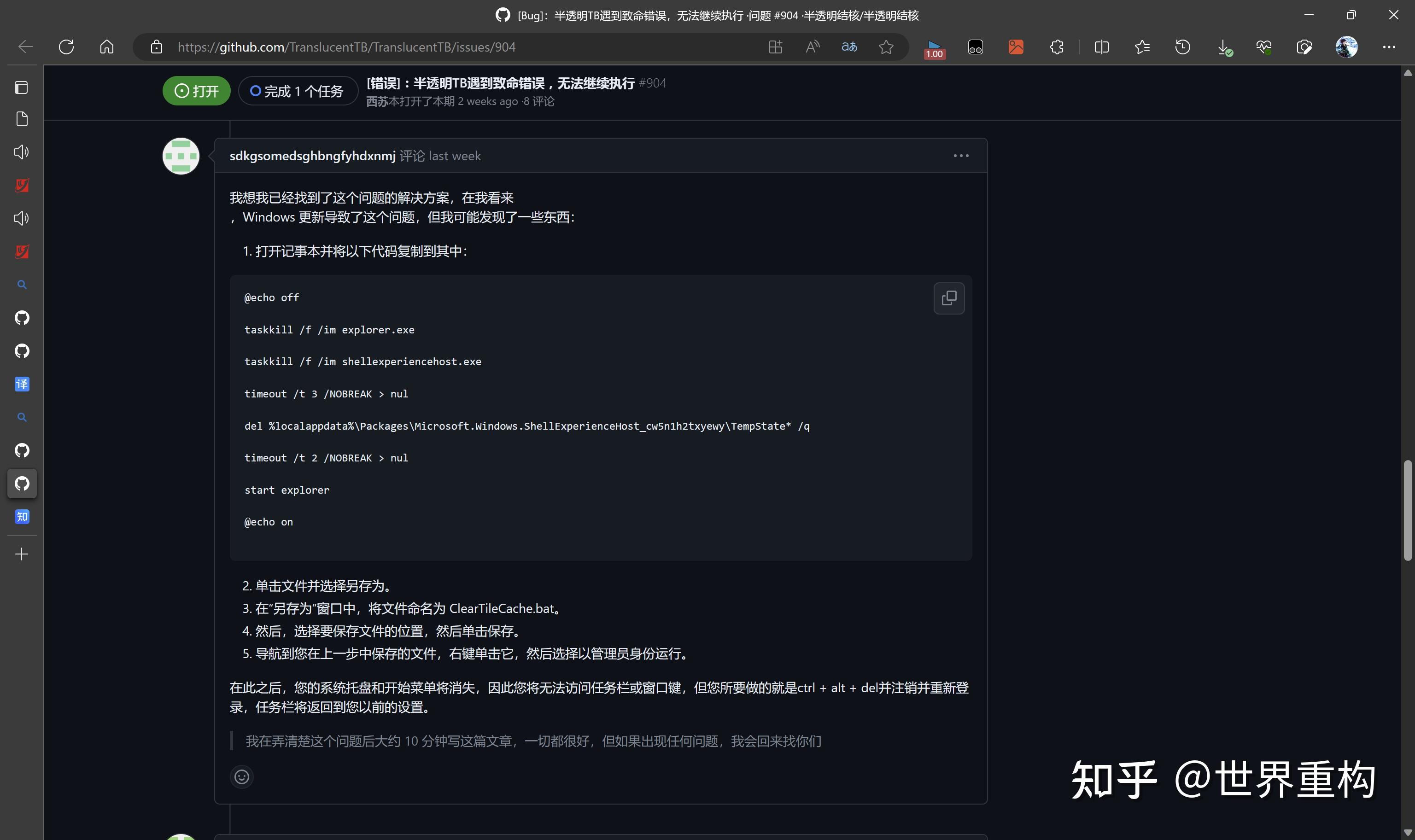Screen dimensions: 1415x840
Task: Open Browsing history clock icon
Action: pos(1183,47)
